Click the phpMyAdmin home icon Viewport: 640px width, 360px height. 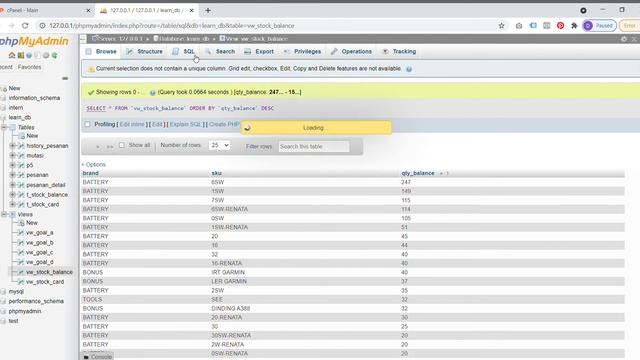click(12, 56)
